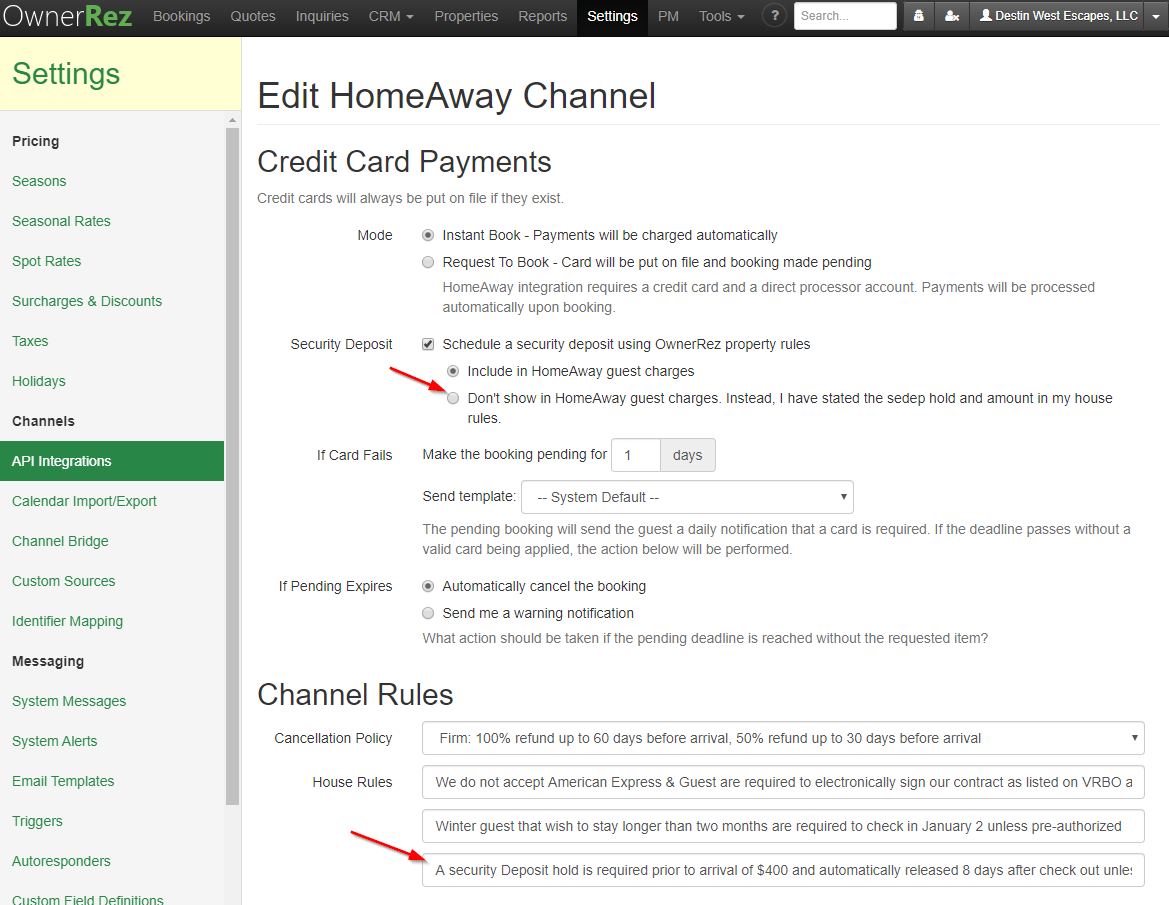1169x905 pixels.
Task: Select Don't show in HomeAway guest charges radio
Action: (x=453, y=398)
